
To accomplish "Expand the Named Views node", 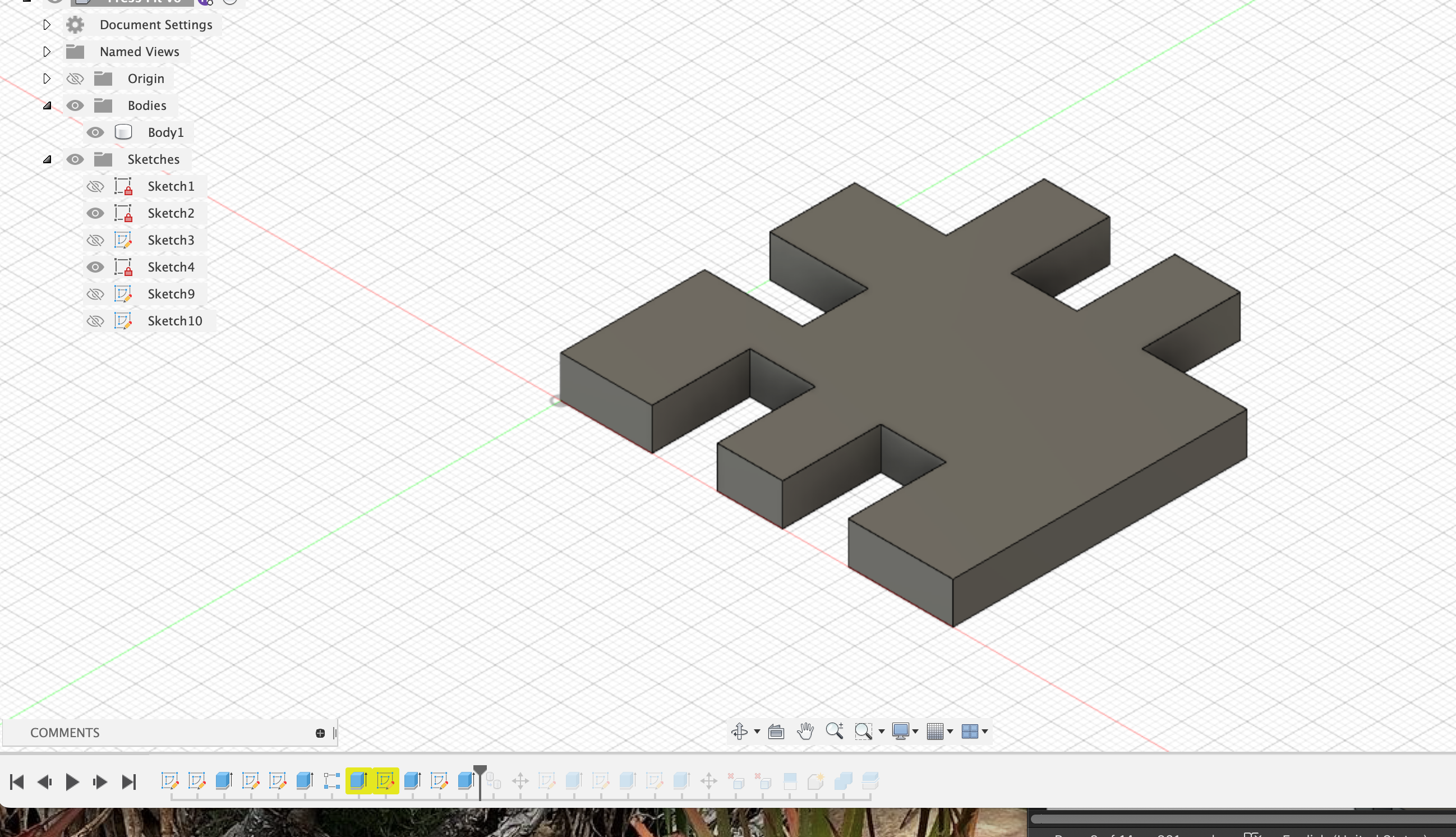I will pyautogui.click(x=47, y=52).
